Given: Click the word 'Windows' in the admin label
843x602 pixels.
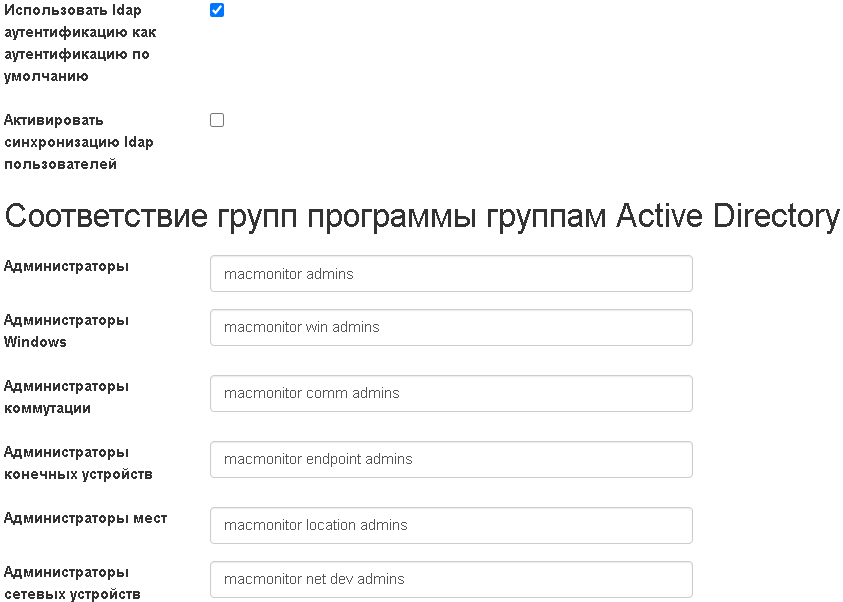Looking at the screenshot, I should [35, 342].
